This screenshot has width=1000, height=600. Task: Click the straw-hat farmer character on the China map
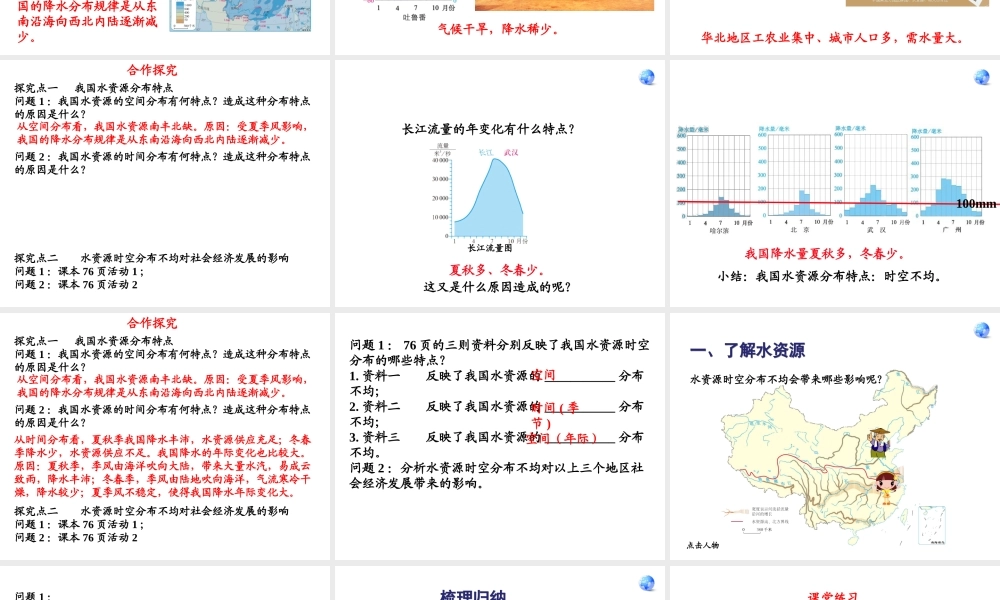click(880, 443)
